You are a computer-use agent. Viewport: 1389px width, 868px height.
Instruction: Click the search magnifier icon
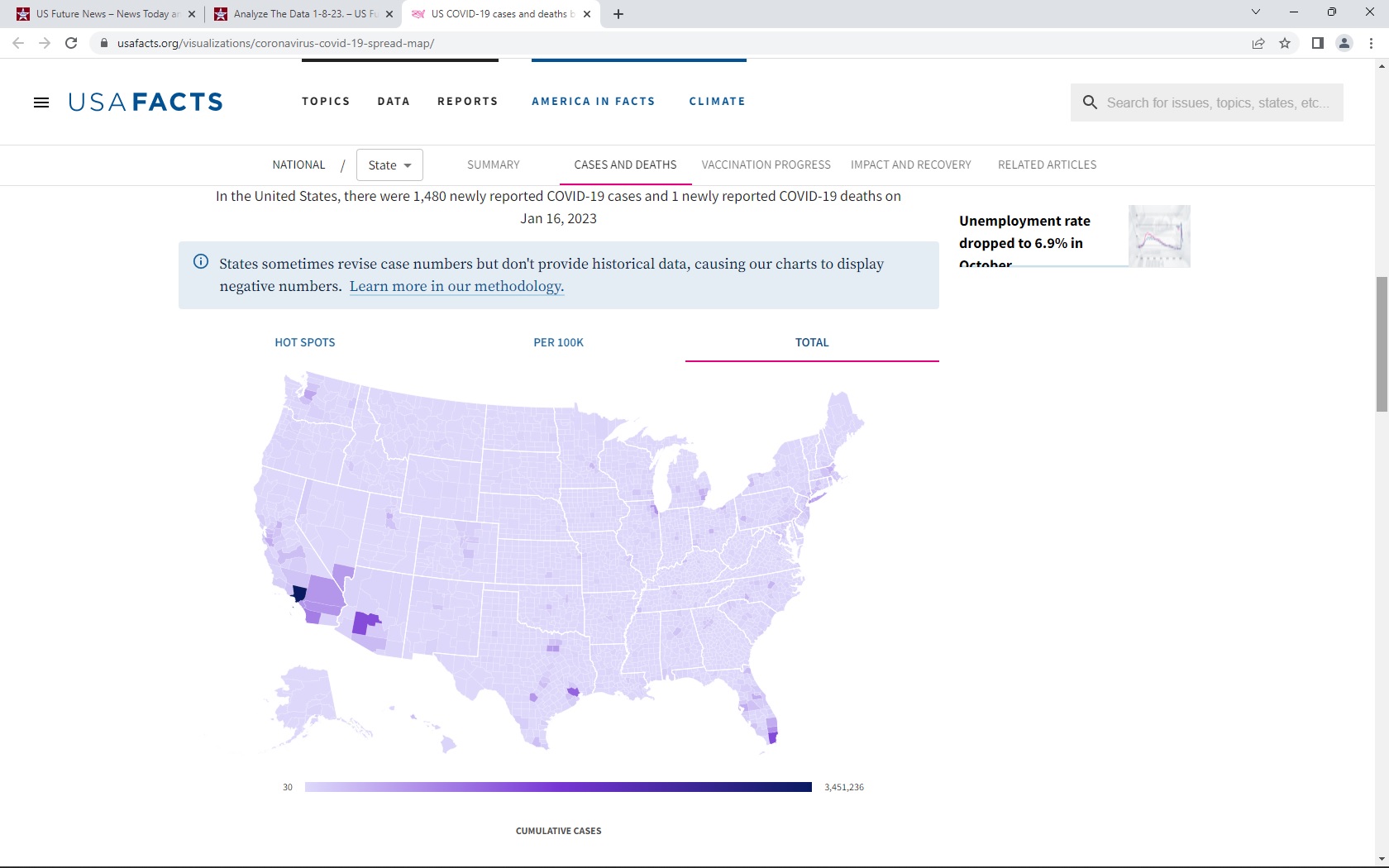click(1090, 103)
